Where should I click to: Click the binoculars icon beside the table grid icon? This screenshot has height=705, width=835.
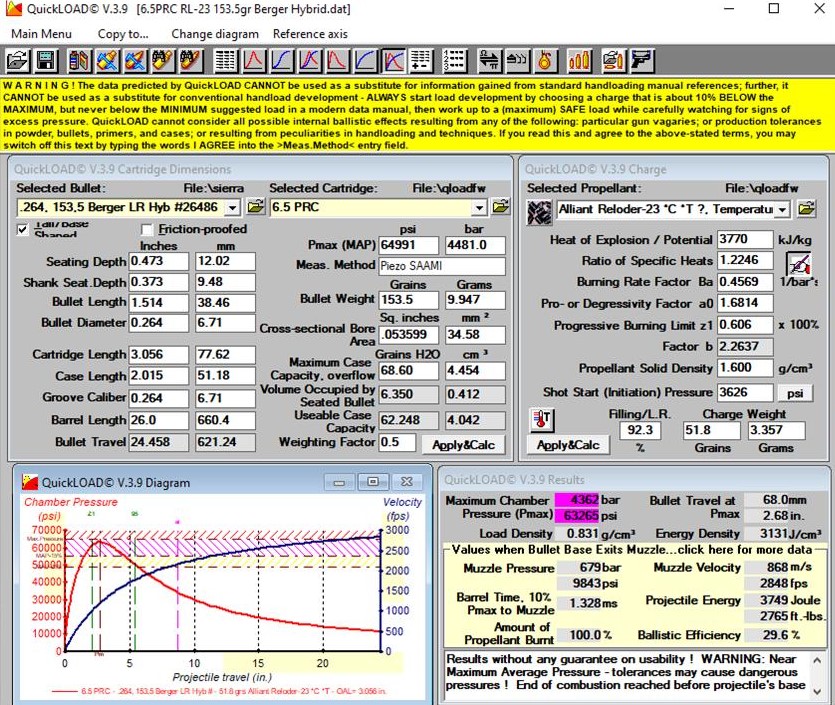point(191,60)
